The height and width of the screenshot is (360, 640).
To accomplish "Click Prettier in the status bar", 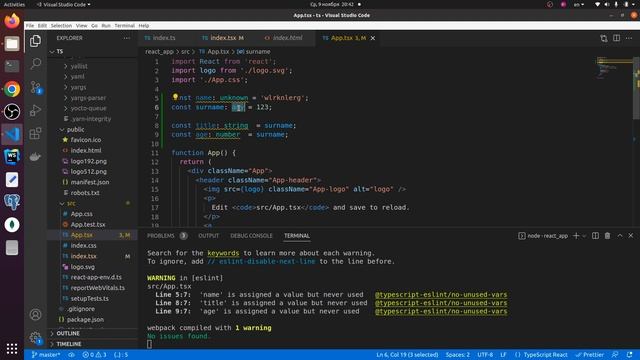I will pos(589,355).
